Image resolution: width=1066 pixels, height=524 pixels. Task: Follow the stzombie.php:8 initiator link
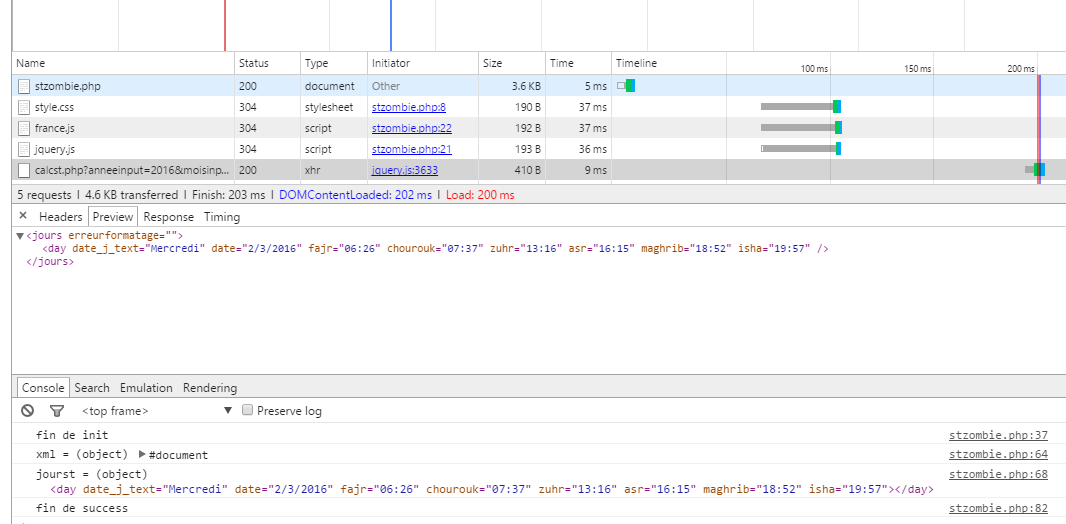[409, 107]
